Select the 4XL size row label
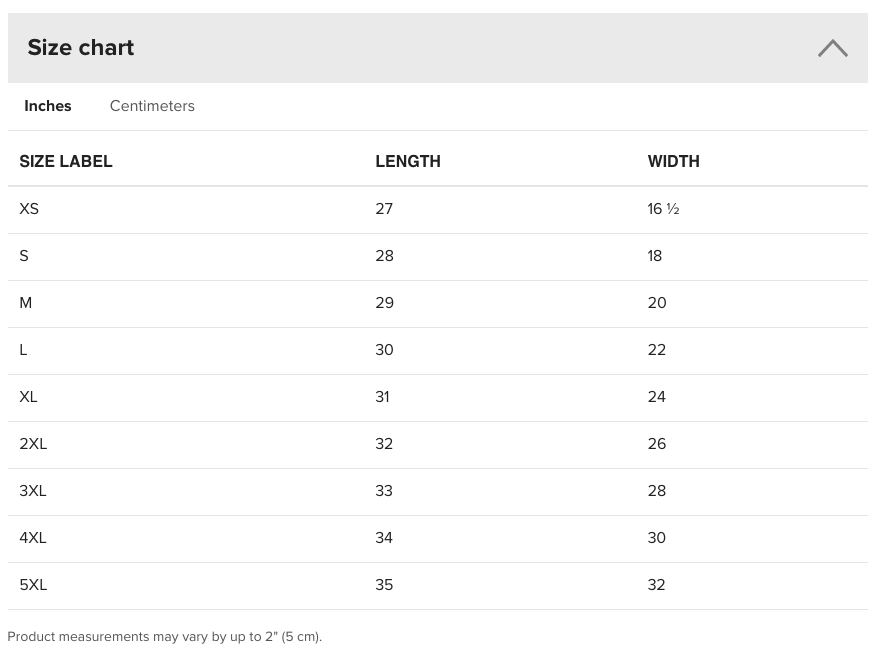The width and height of the screenshot is (879, 672). pos(33,538)
